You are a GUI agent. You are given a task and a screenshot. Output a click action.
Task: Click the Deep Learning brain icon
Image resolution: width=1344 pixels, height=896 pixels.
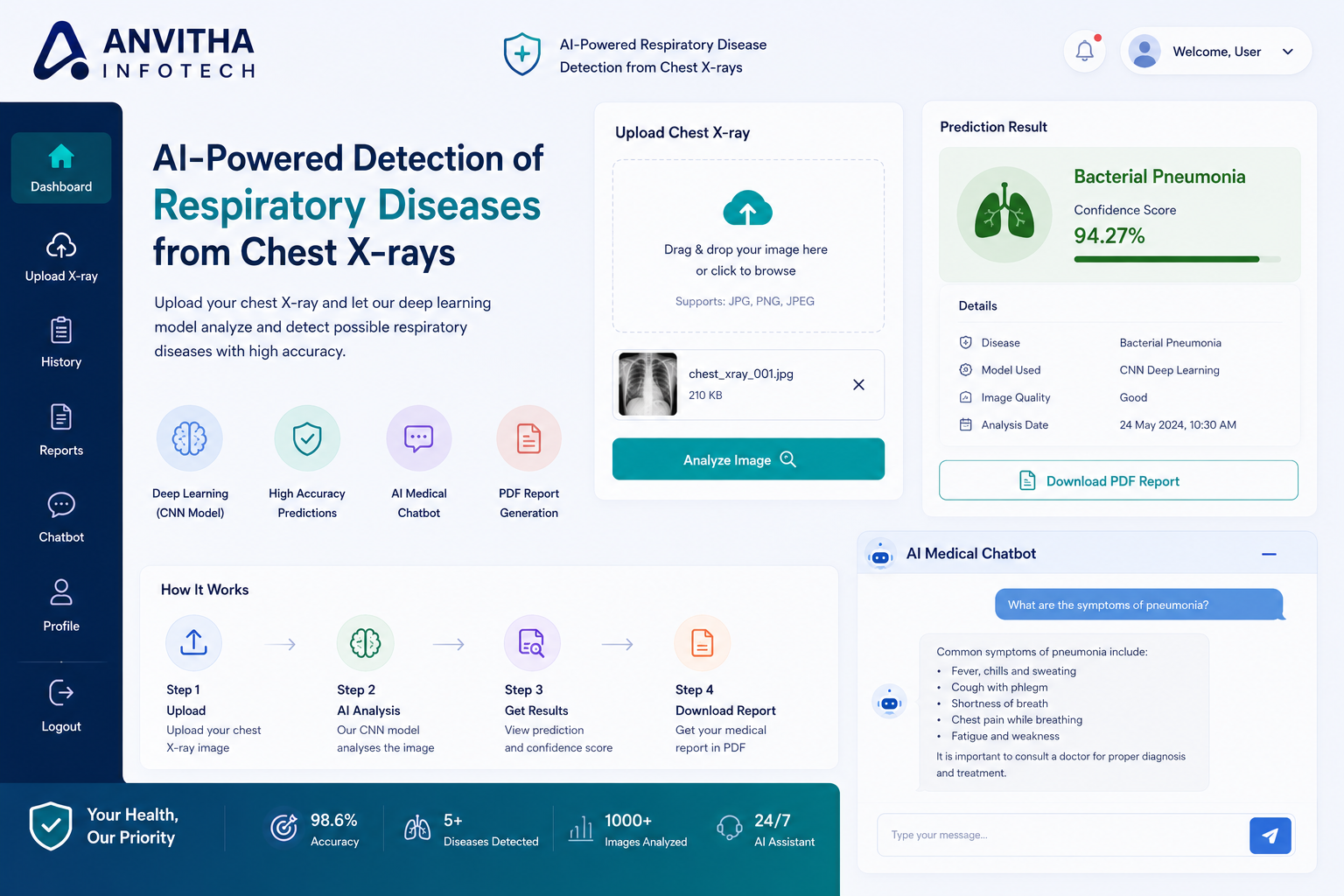(x=190, y=438)
